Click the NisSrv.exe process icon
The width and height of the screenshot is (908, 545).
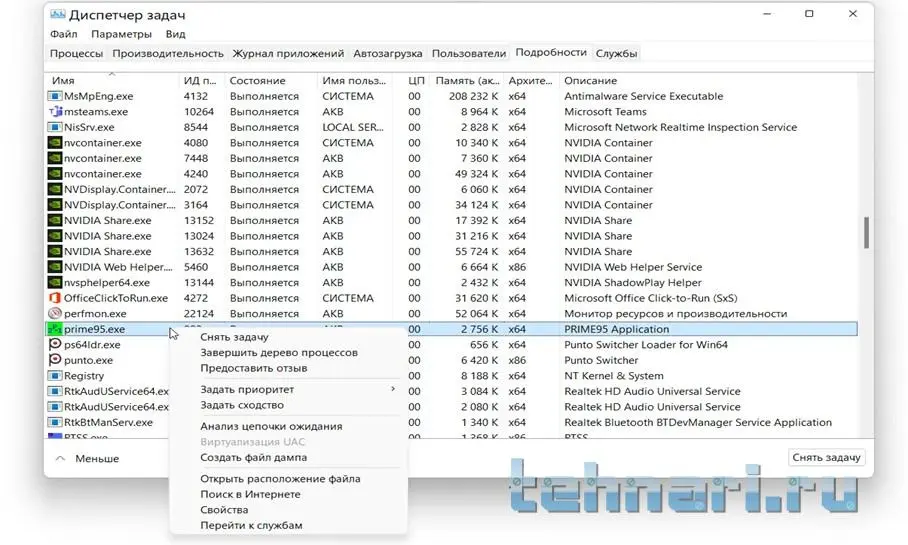coord(54,127)
